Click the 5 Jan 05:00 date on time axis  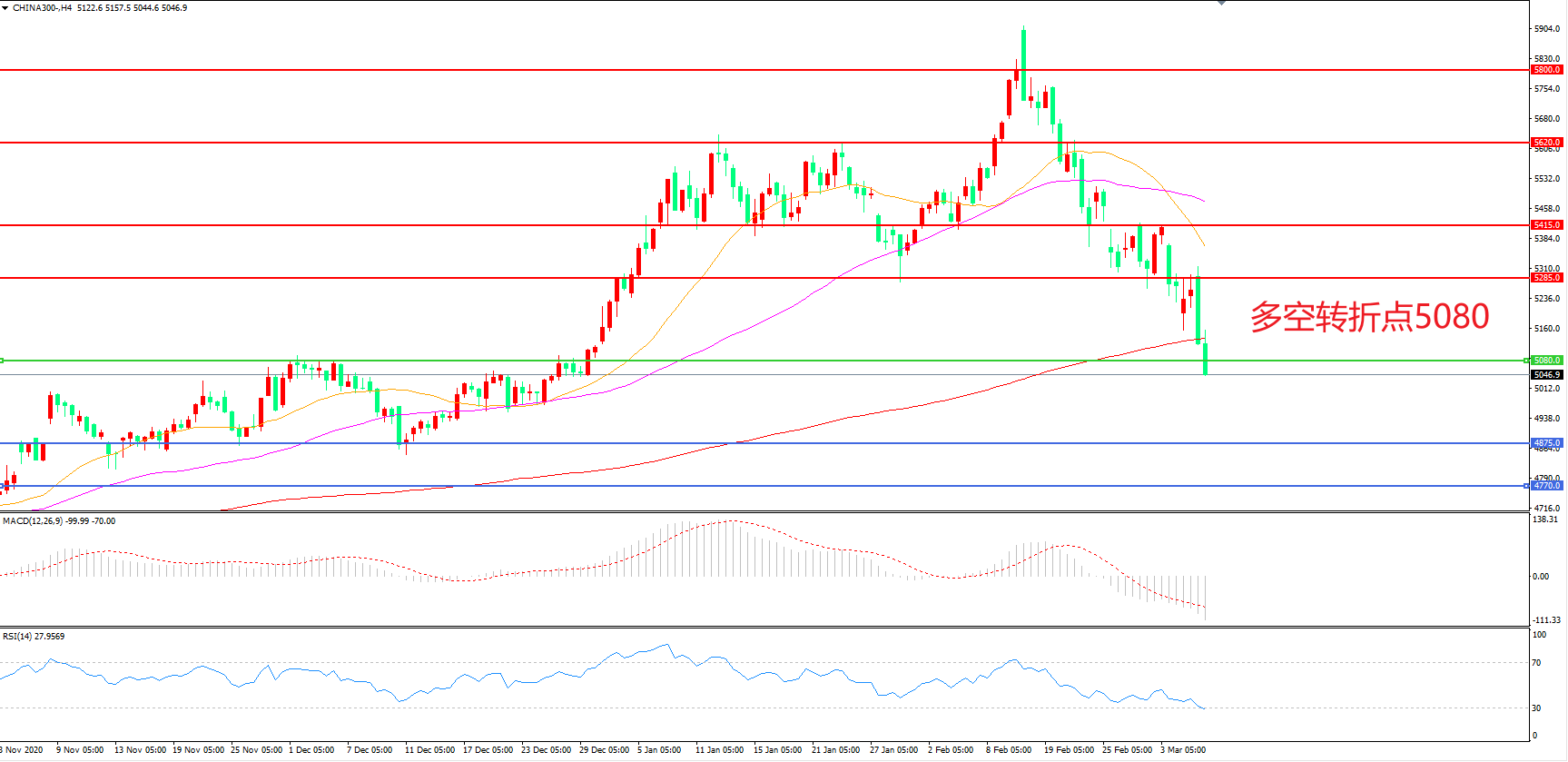tap(659, 750)
